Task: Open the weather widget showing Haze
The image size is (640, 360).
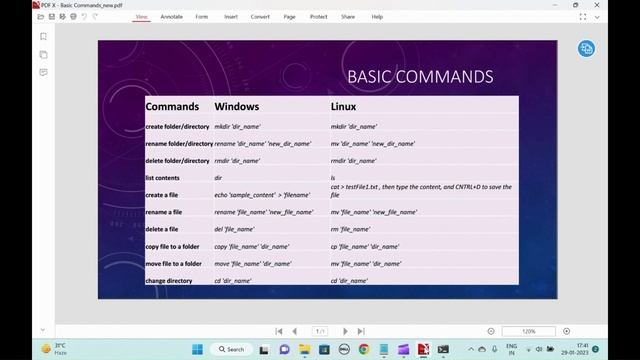Action: coord(54,349)
